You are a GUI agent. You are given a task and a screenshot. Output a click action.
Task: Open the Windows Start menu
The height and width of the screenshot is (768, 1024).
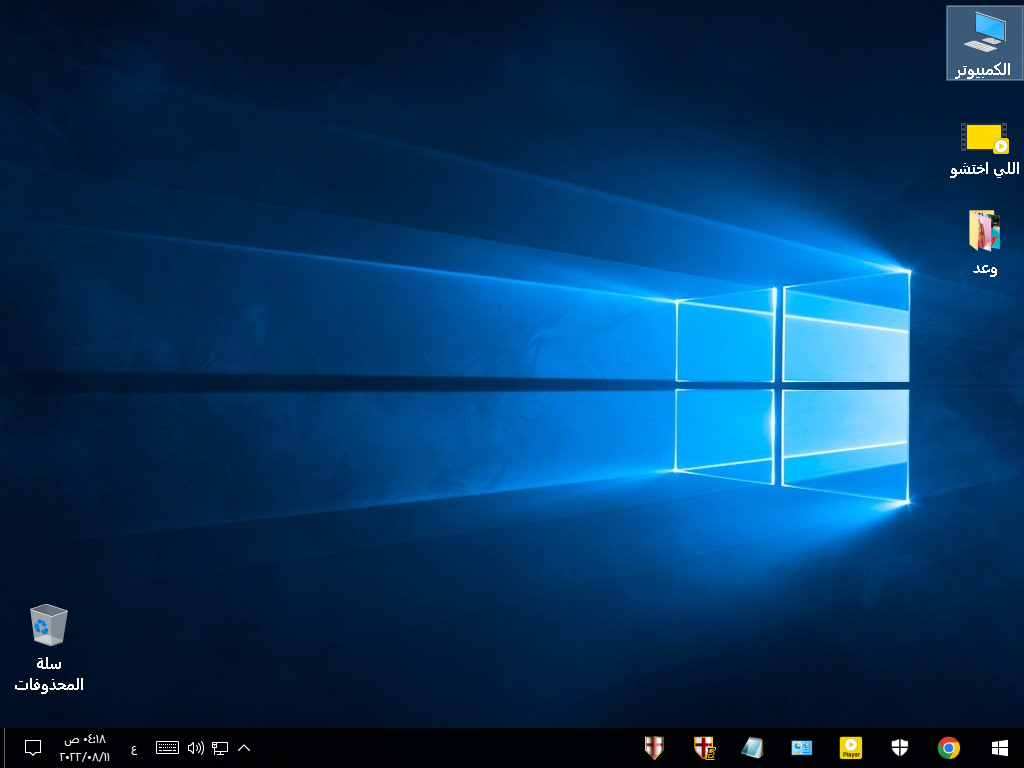point(999,748)
